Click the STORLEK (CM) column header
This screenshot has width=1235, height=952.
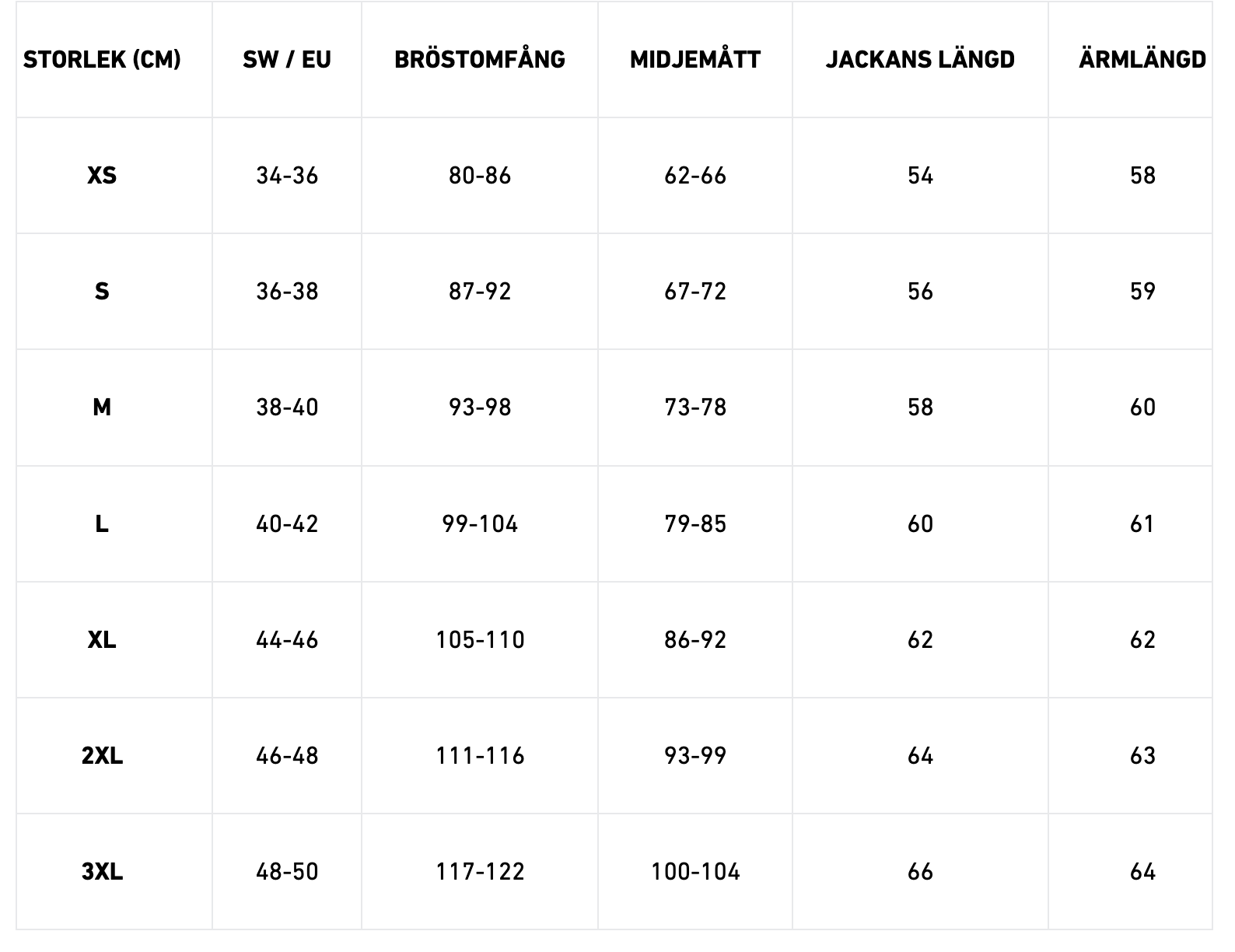coord(102,59)
